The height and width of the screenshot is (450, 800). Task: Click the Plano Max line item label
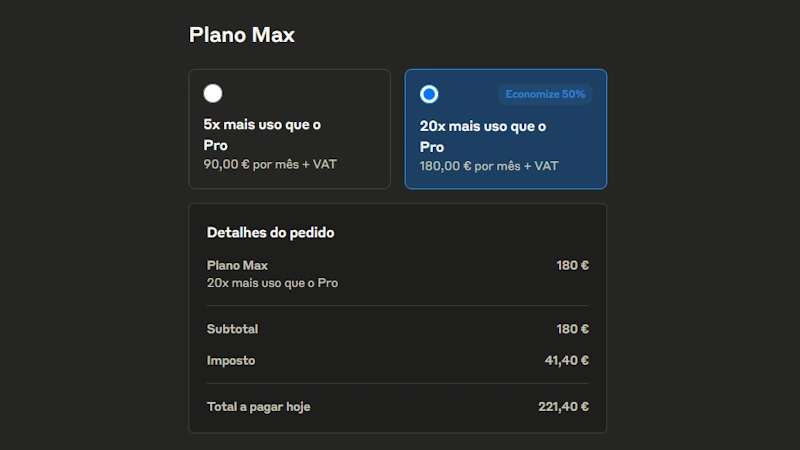point(237,265)
